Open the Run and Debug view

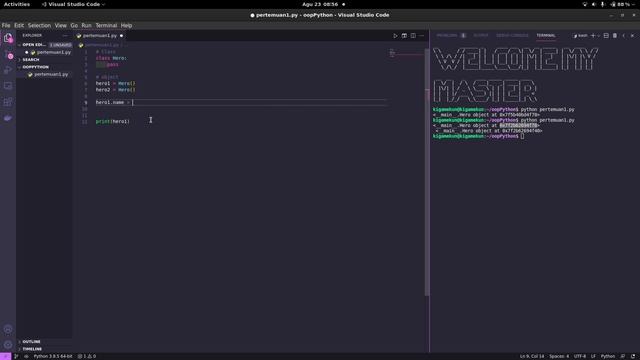8,70
